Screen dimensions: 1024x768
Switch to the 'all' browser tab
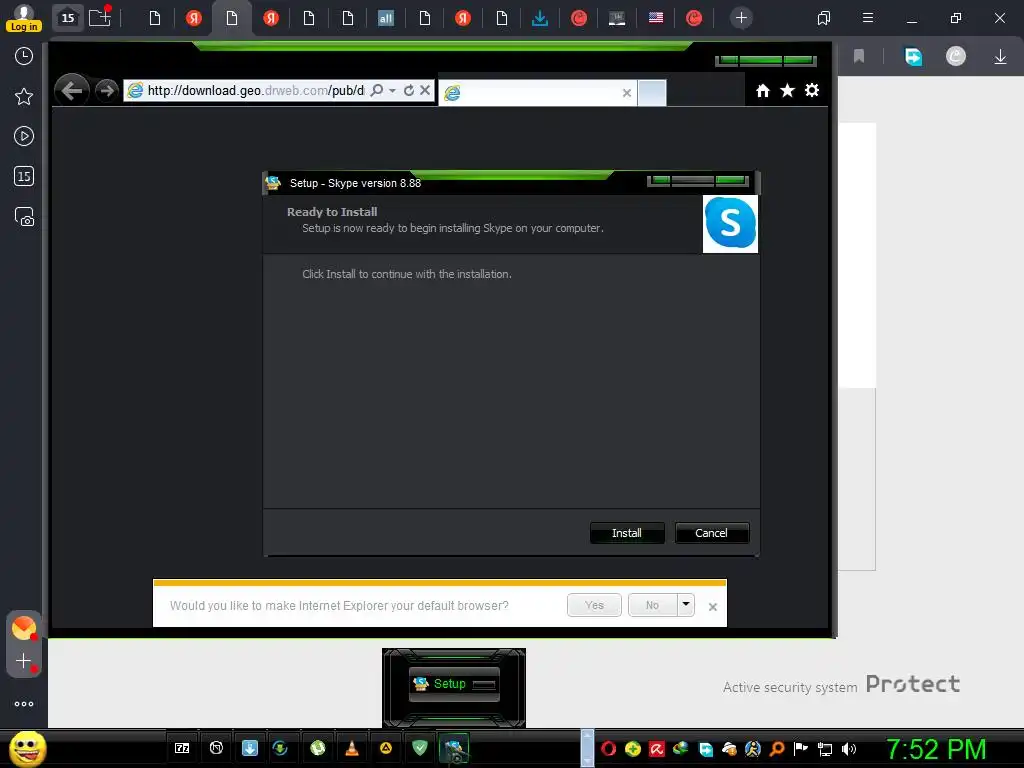[x=386, y=18]
